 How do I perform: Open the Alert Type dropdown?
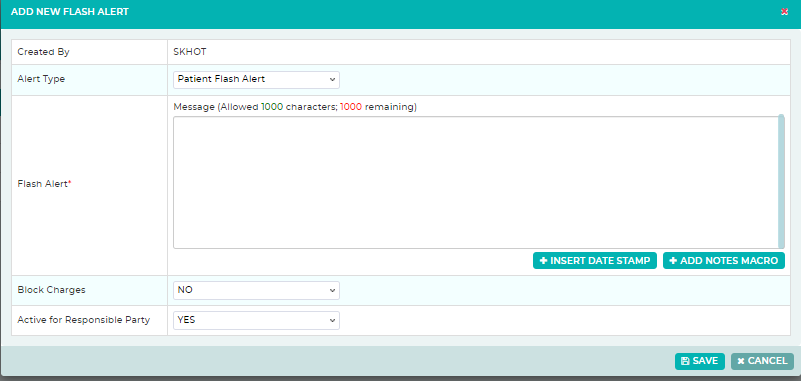[256, 80]
